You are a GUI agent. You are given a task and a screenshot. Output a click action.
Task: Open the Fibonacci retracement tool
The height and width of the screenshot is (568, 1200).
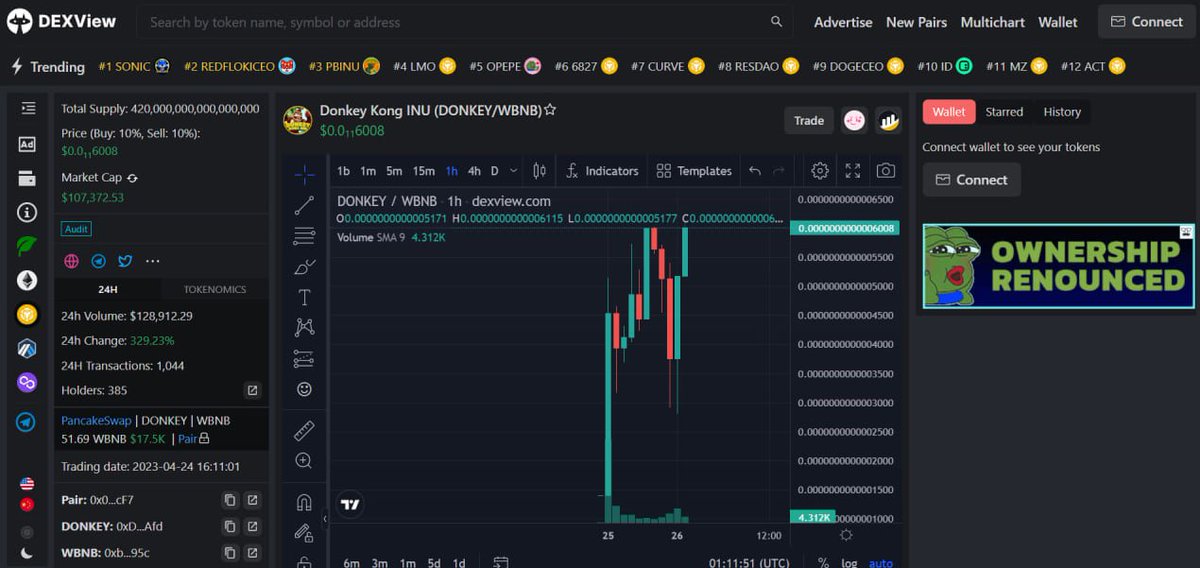click(x=304, y=237)
